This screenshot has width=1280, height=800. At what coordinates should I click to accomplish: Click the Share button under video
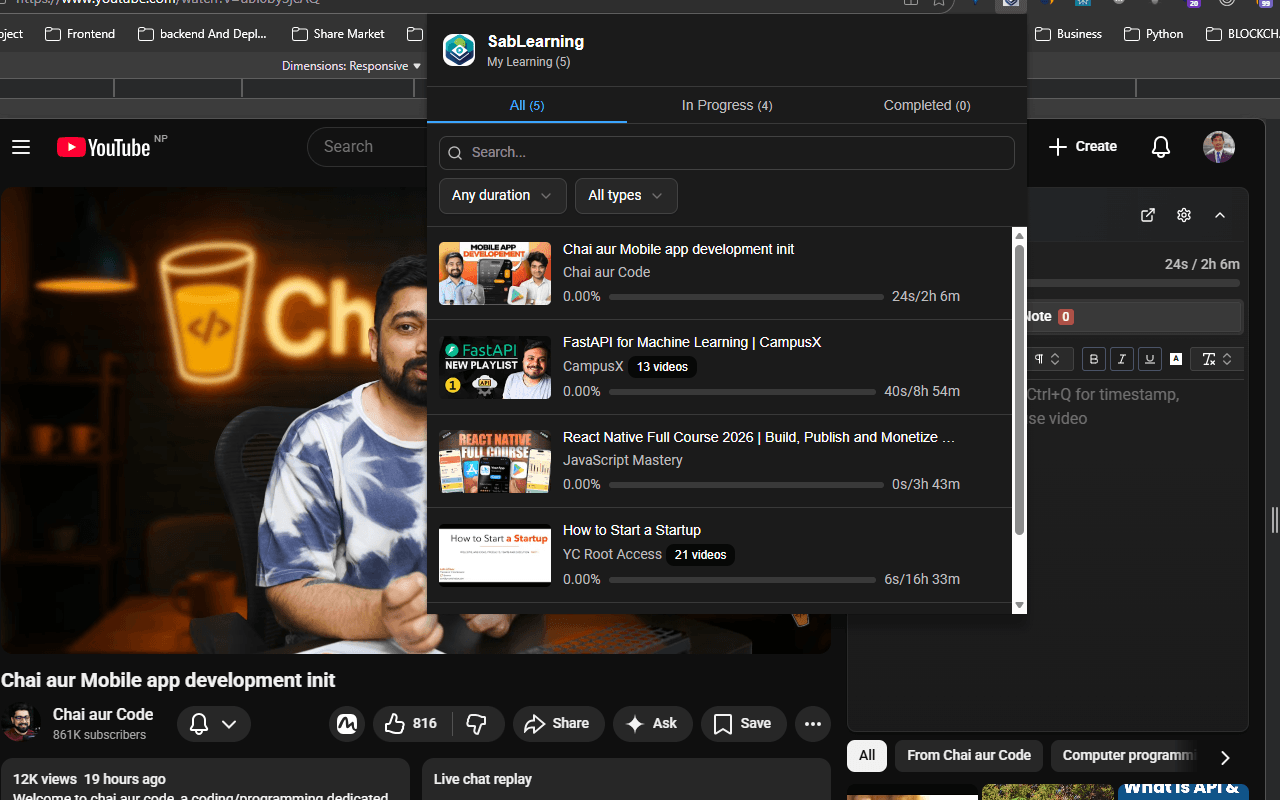pyautogui.click(x=558, y=723)
